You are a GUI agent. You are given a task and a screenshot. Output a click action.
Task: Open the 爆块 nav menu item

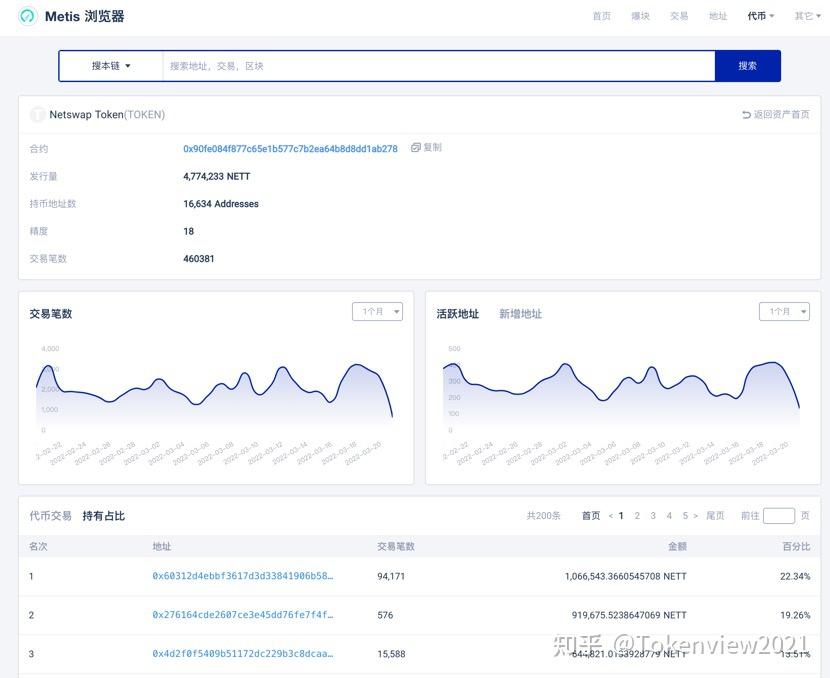click(640, 16)
